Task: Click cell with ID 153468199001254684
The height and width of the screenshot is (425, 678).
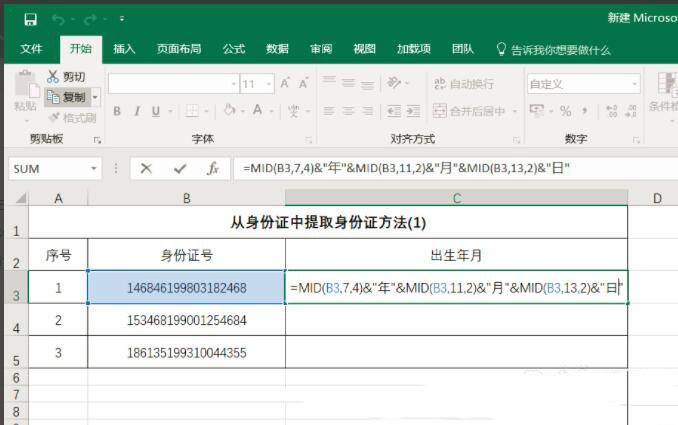Action: pos(186,320)
